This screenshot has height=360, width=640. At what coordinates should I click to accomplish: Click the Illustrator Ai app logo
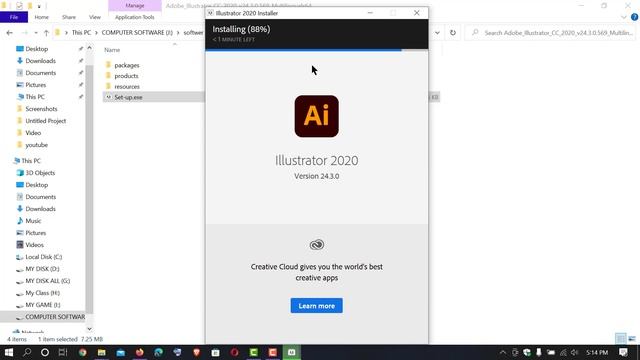(x=316, y=116)
